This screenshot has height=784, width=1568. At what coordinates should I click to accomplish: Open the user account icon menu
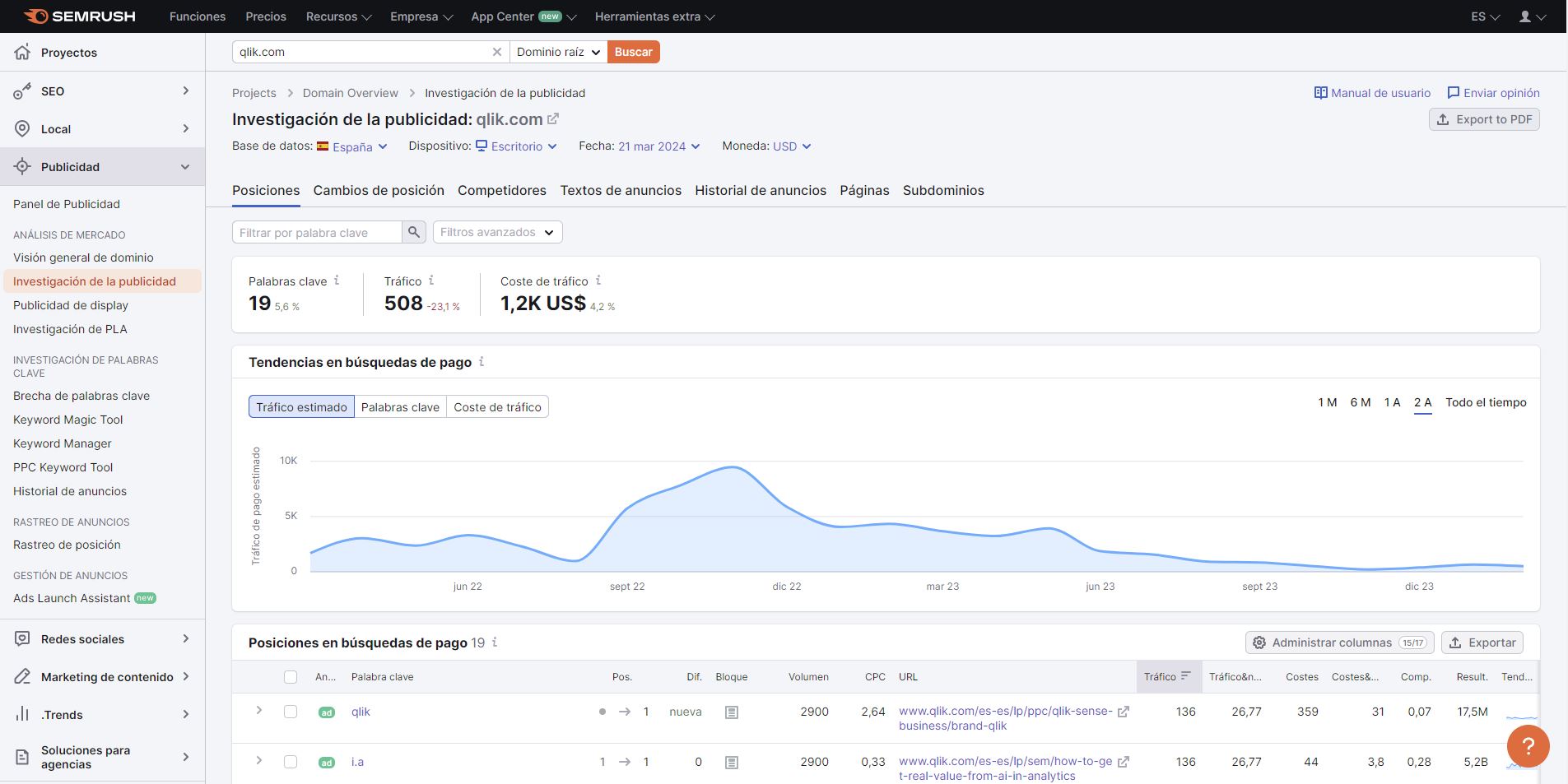pyautogui.click(x=1532, y=16)
